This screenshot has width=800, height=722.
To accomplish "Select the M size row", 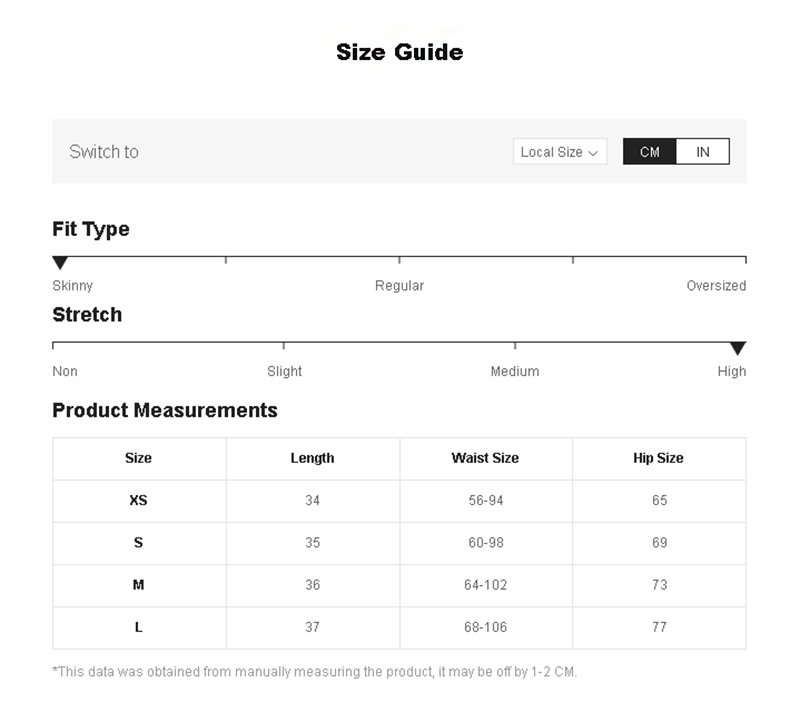I will coord(138,585).
